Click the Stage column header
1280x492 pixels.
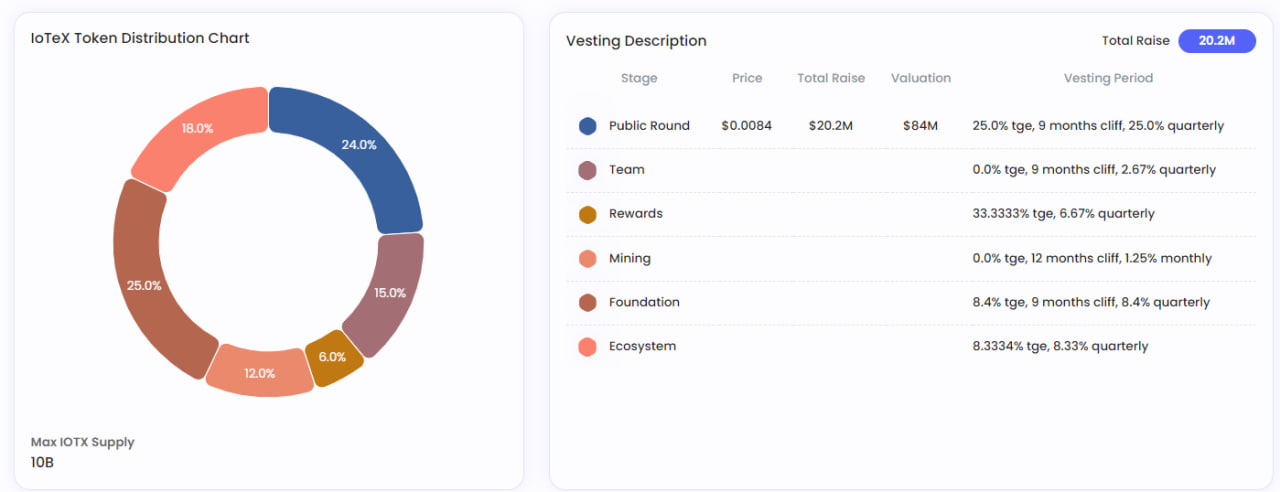tap(639, 78)
